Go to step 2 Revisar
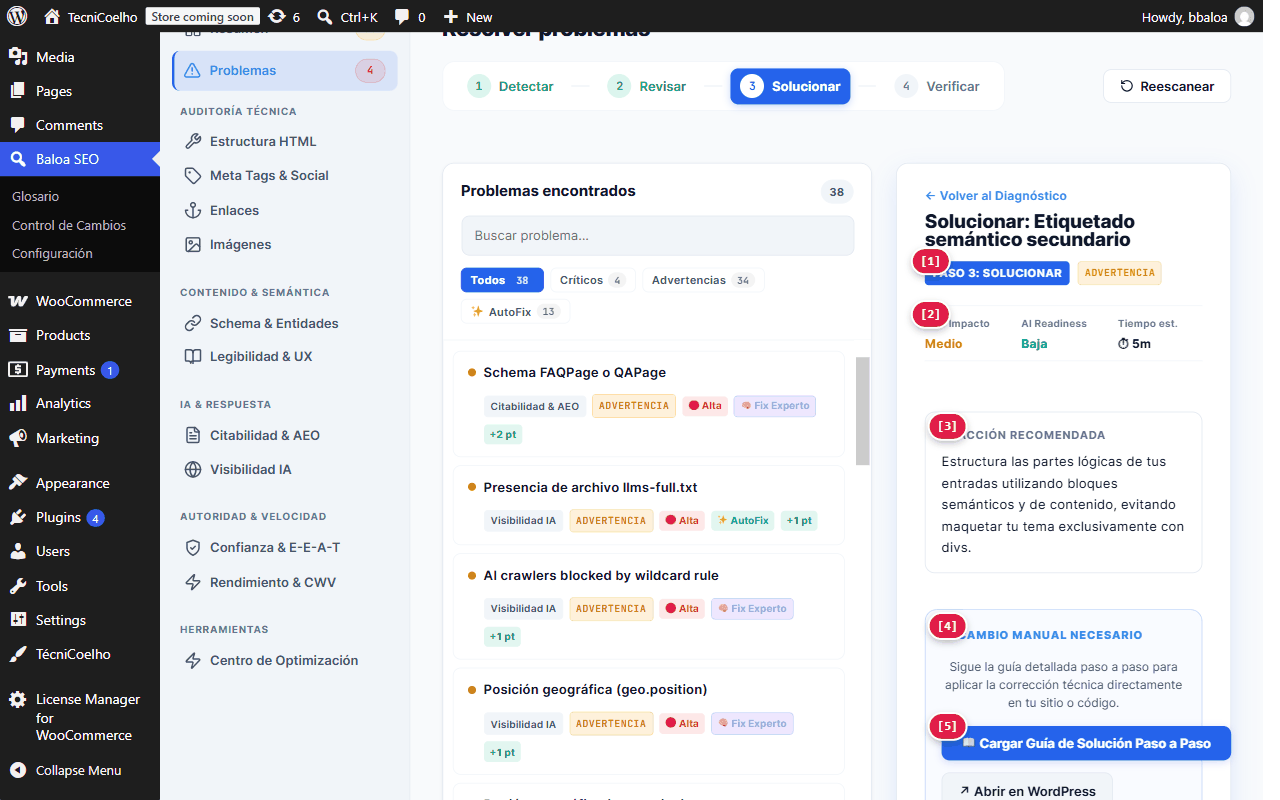Image resolution: width=1280 pixels, height=800 pixels. 647,86
